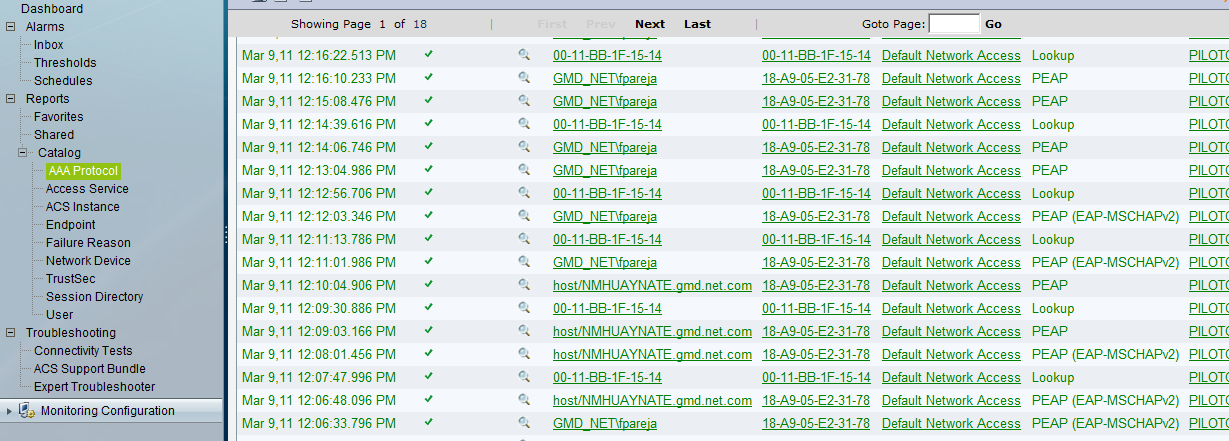View details icon for 12:13:04.986 PM log
The image size is (1229, 441).
pyautogui.click(x=524, y=170)
